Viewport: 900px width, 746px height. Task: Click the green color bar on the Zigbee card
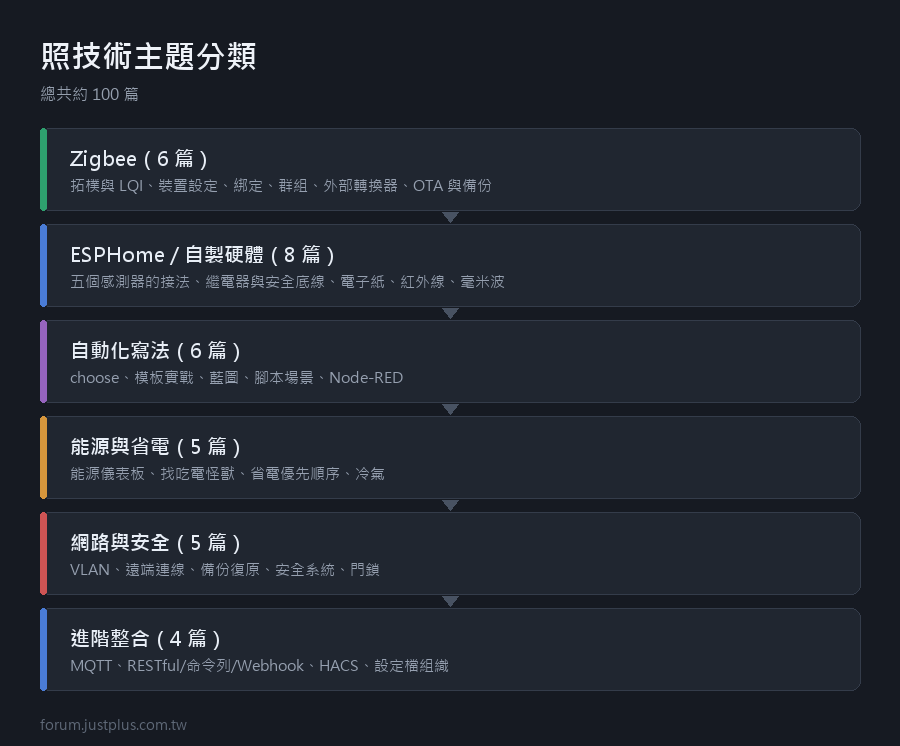click(x=44, y=169)
